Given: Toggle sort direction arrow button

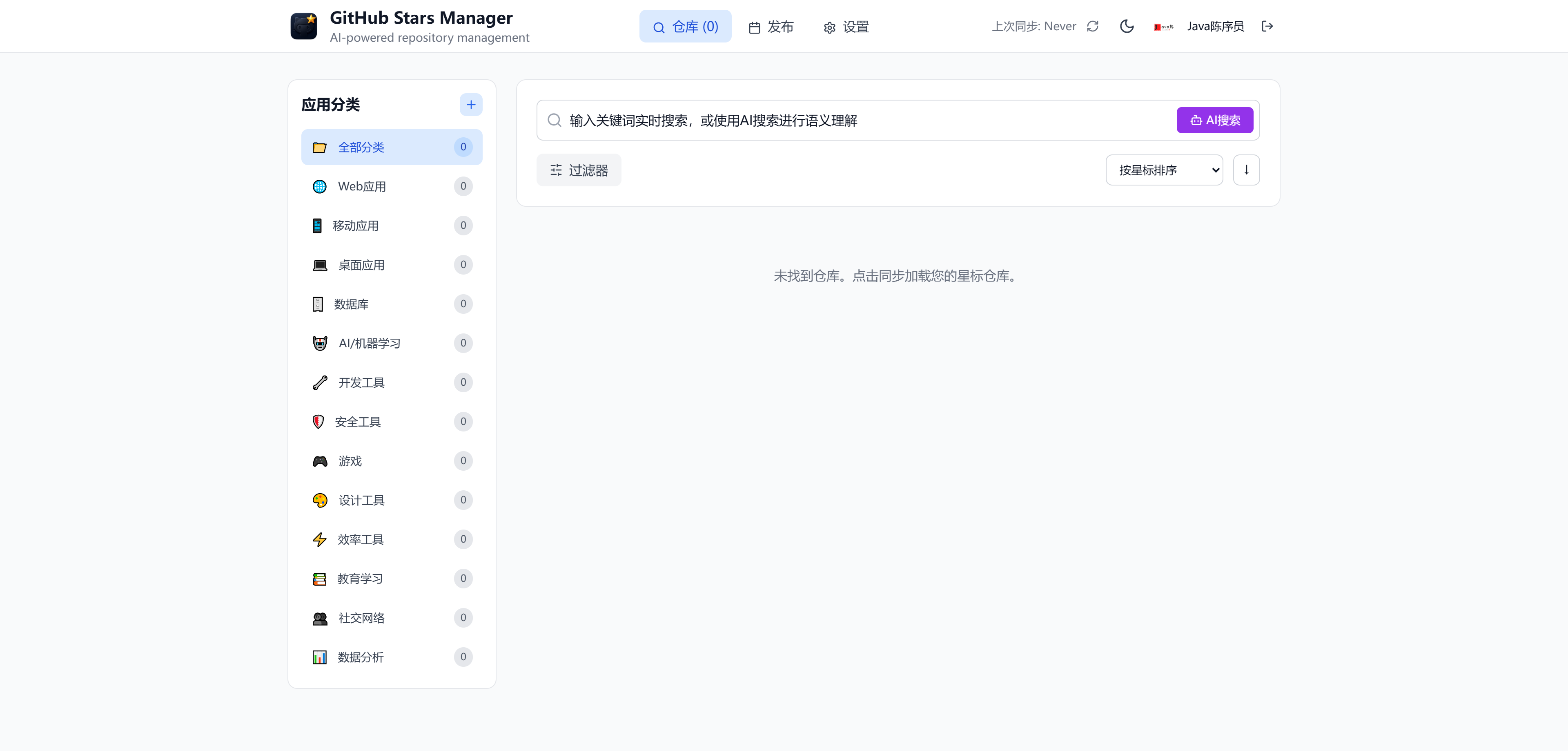Looking at the screenshot, I should click(1246, 170).
